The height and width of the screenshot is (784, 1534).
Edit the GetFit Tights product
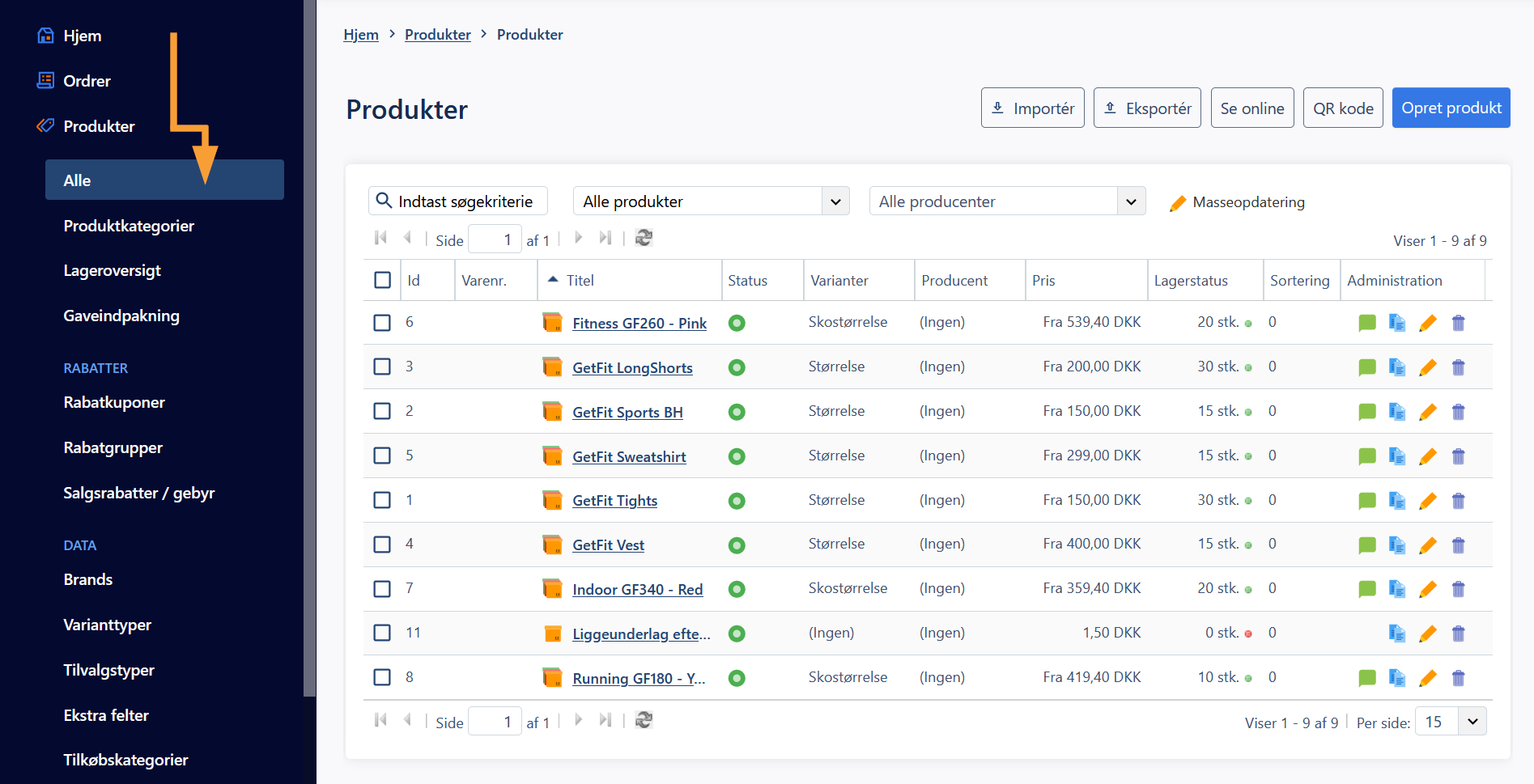point(1428,501)
